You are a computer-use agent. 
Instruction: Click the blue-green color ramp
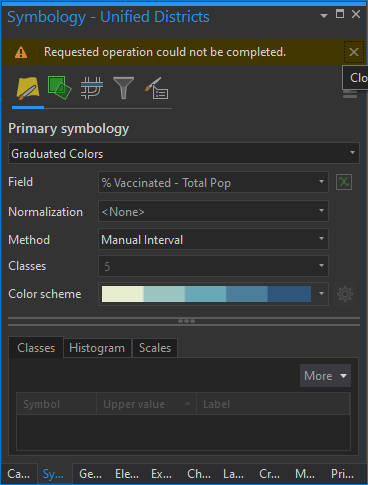coord(206,294)
